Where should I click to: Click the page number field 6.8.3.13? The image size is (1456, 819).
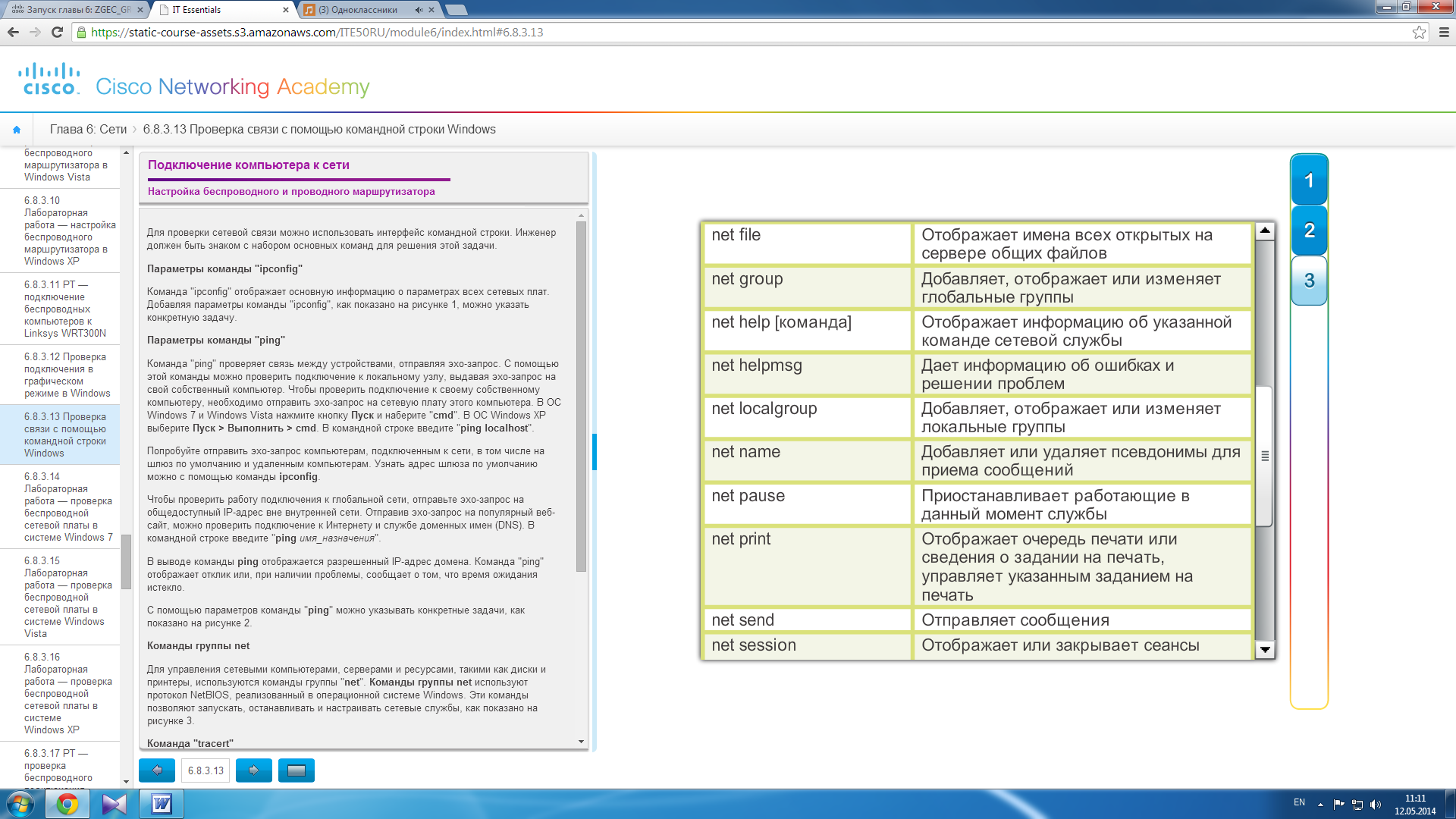[206, 770]
